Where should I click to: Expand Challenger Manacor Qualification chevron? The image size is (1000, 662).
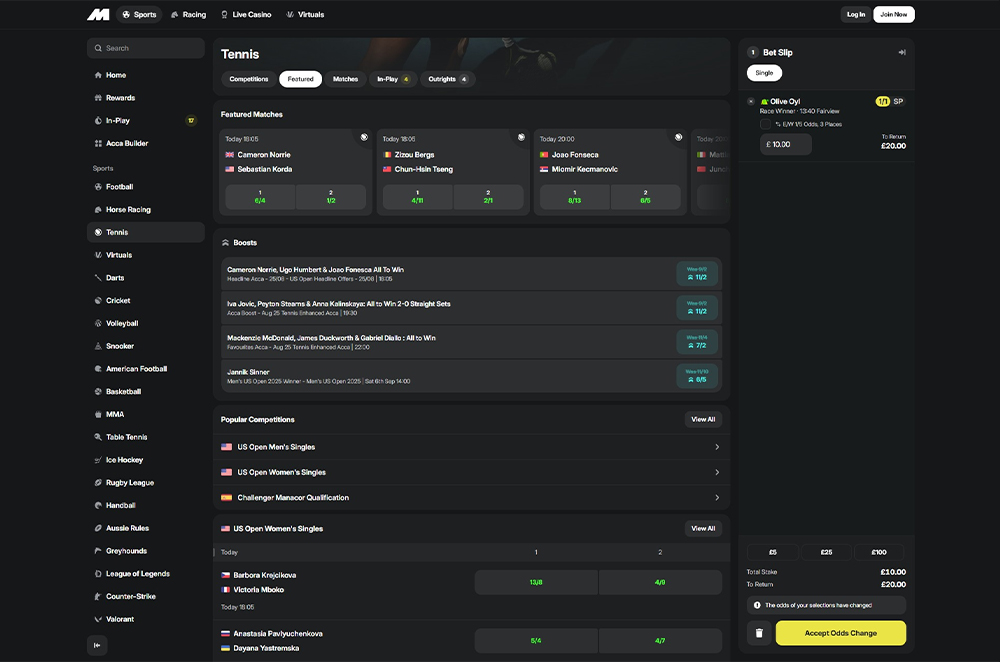pos(717,497)
